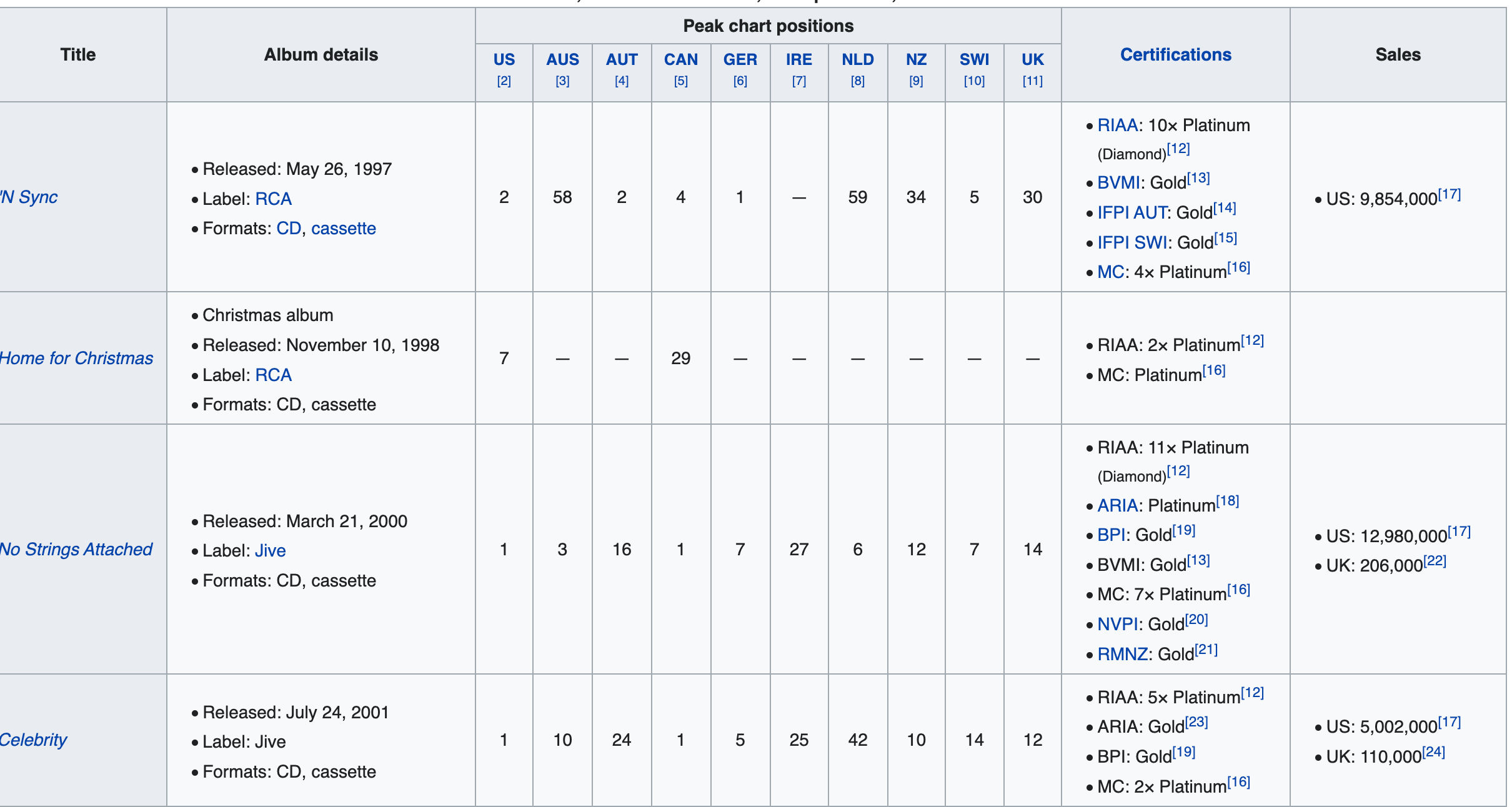Follow the SWI chart column header link

click(x=975, y=60)
